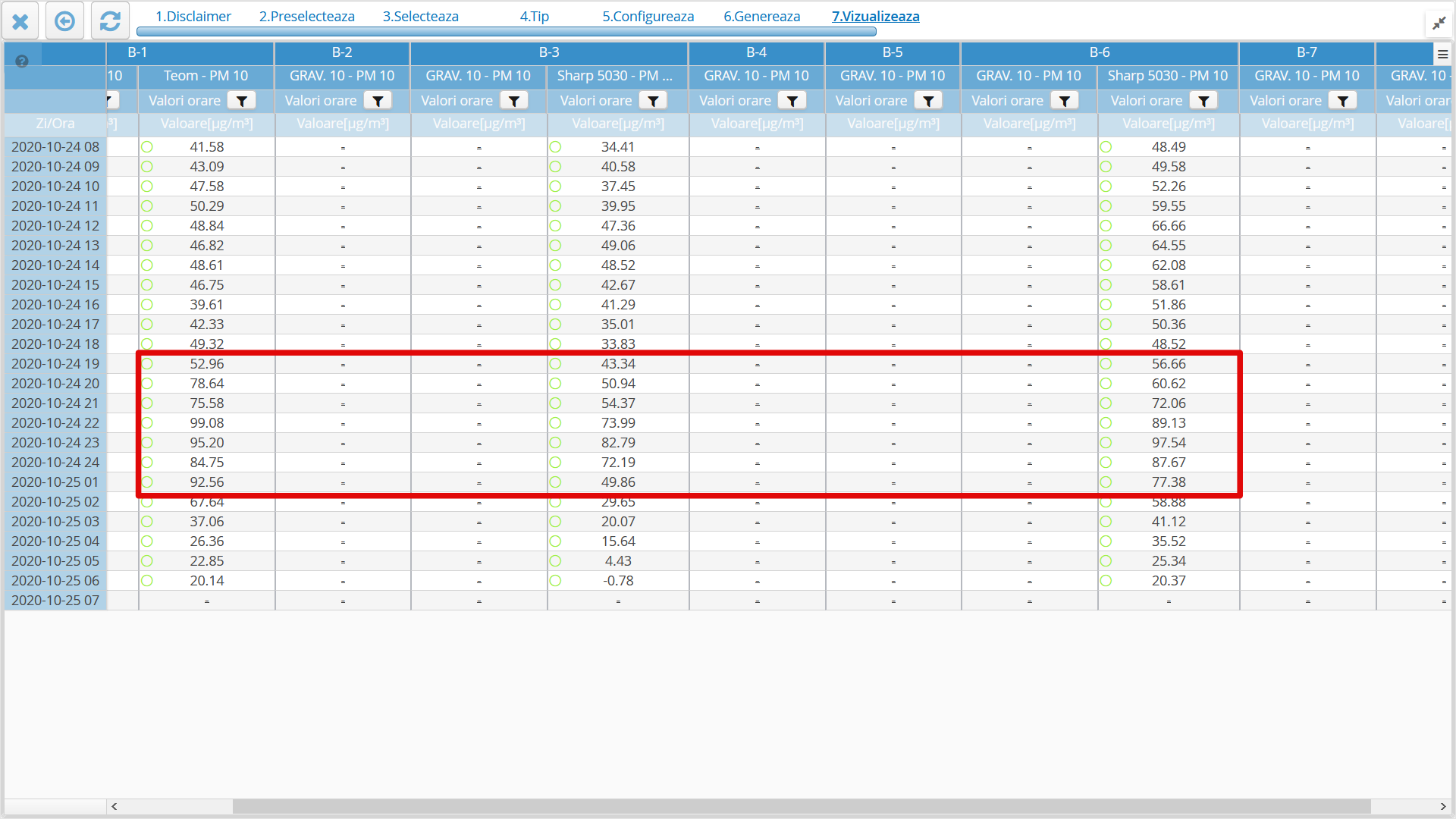1456x819 pixels.
Task: Click the collapse arrows icon at top right
Action: point(1439,24)
